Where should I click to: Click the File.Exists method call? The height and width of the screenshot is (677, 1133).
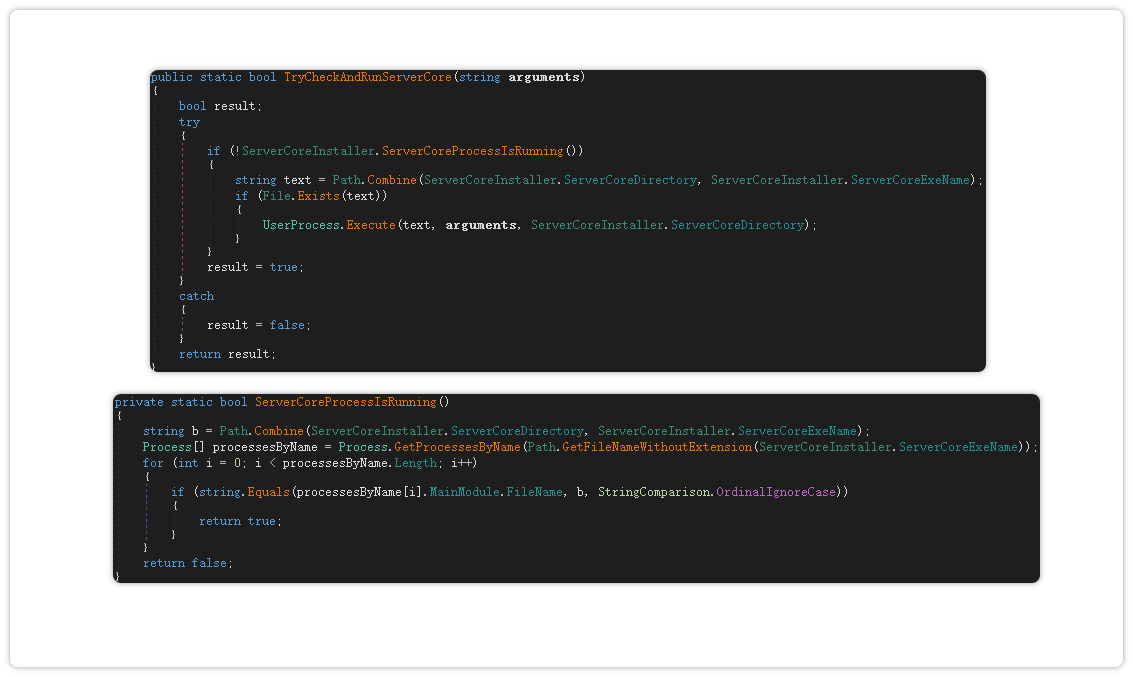pyautogui.click(x=319, y=196)
